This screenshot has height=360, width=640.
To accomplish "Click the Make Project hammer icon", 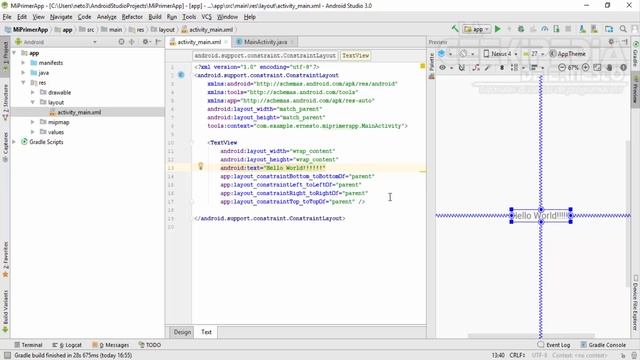I will coord(455,29).
